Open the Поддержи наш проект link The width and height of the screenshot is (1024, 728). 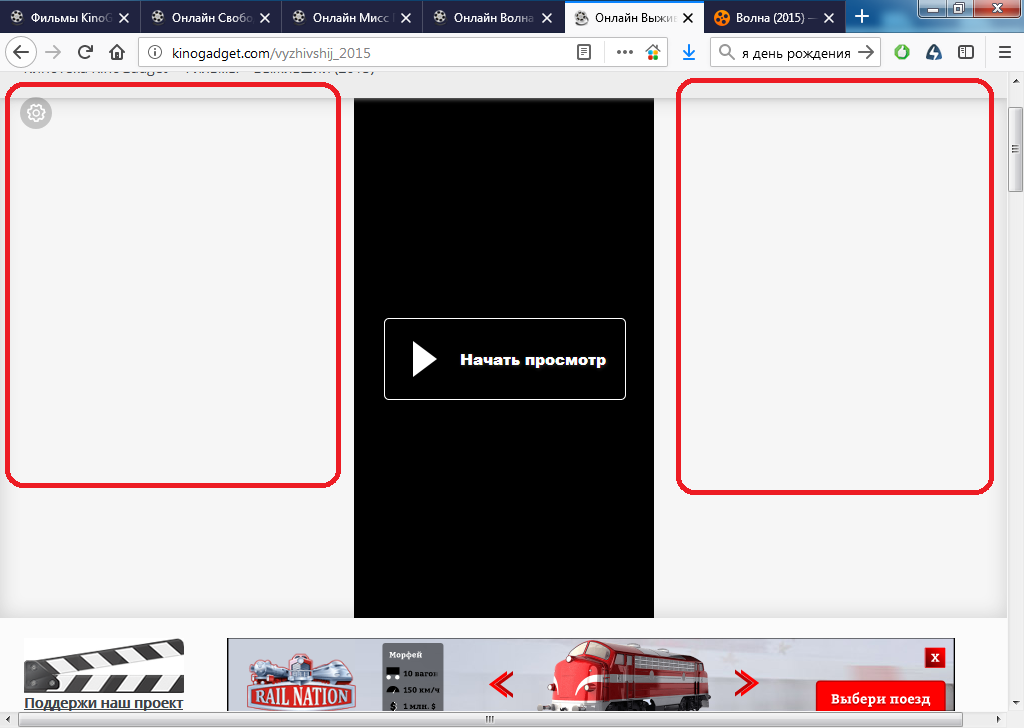pos(104,703)
